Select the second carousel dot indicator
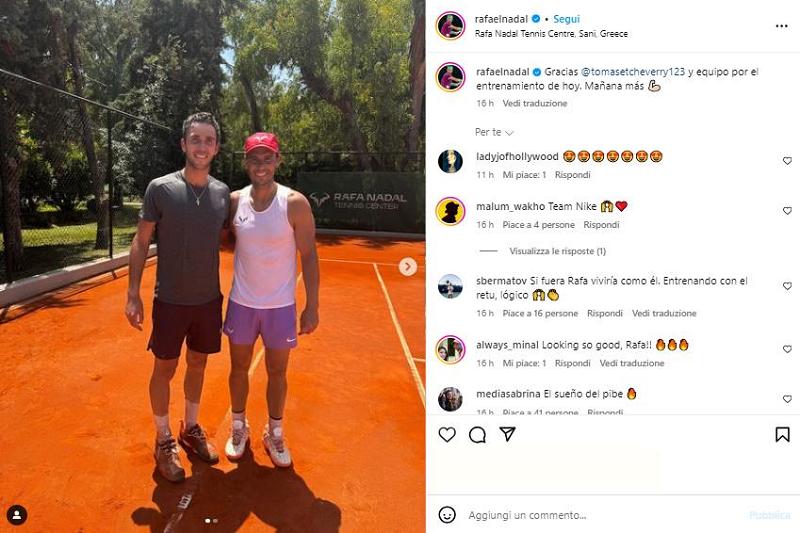 [x=215, y=521]
